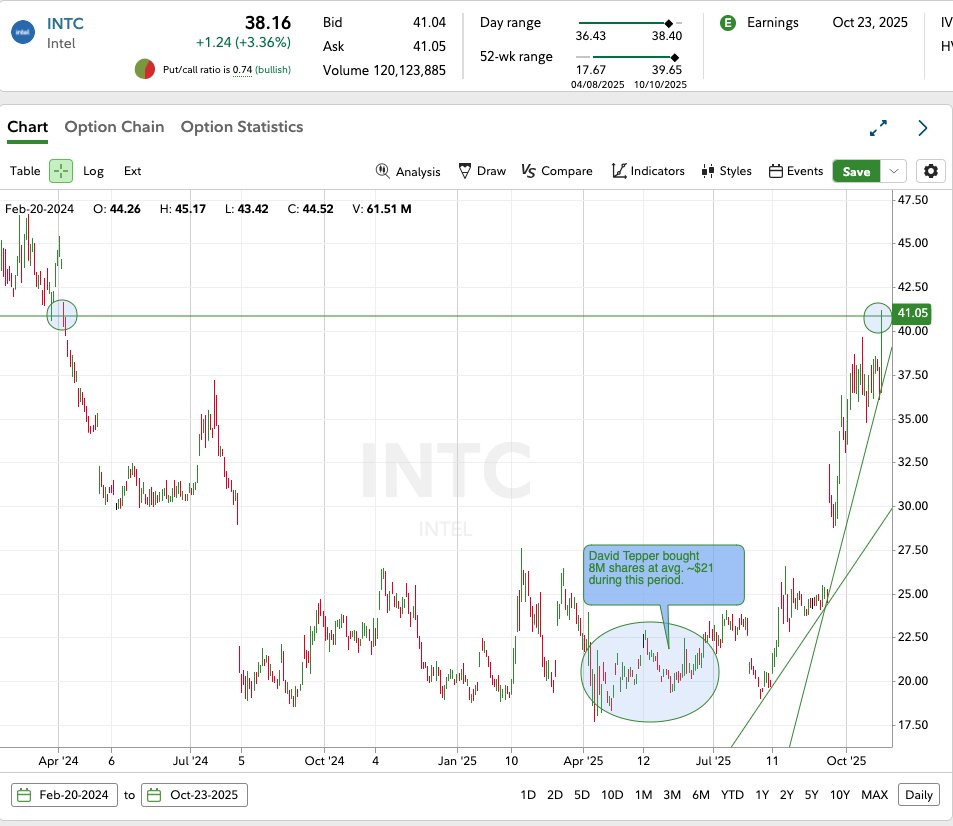Toggle the crosshair cursor tool
953x826 pixels.
click(61, 171)
